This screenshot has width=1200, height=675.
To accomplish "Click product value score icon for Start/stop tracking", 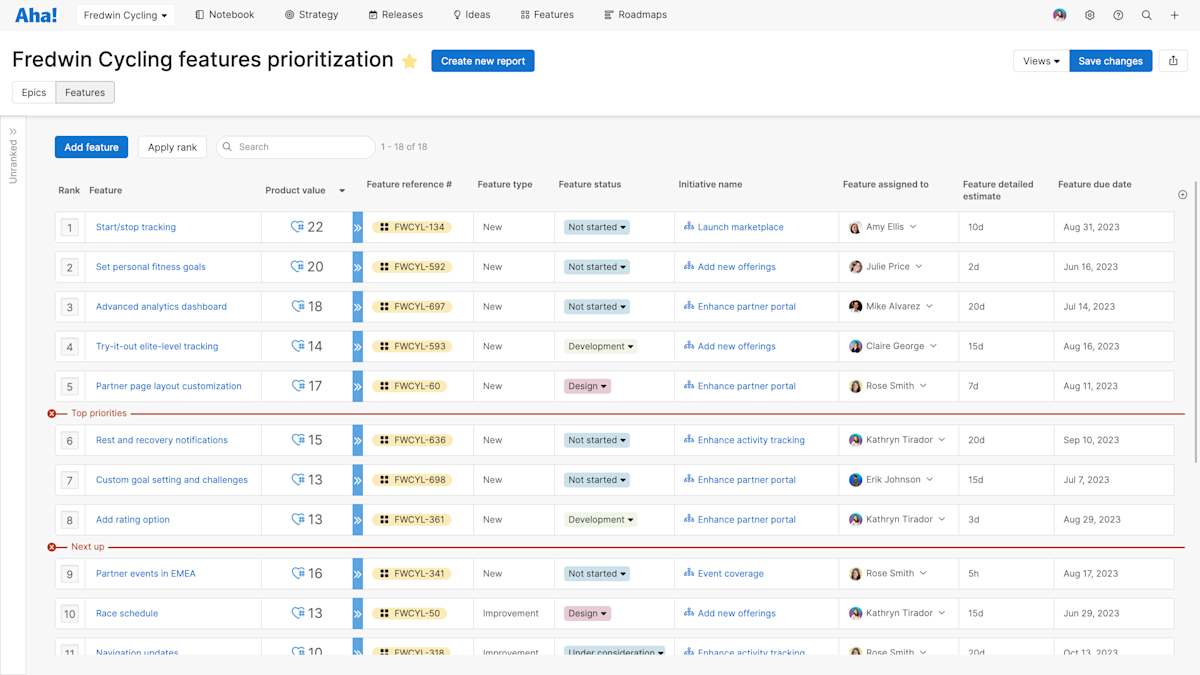I will click(x=297, y=227).
